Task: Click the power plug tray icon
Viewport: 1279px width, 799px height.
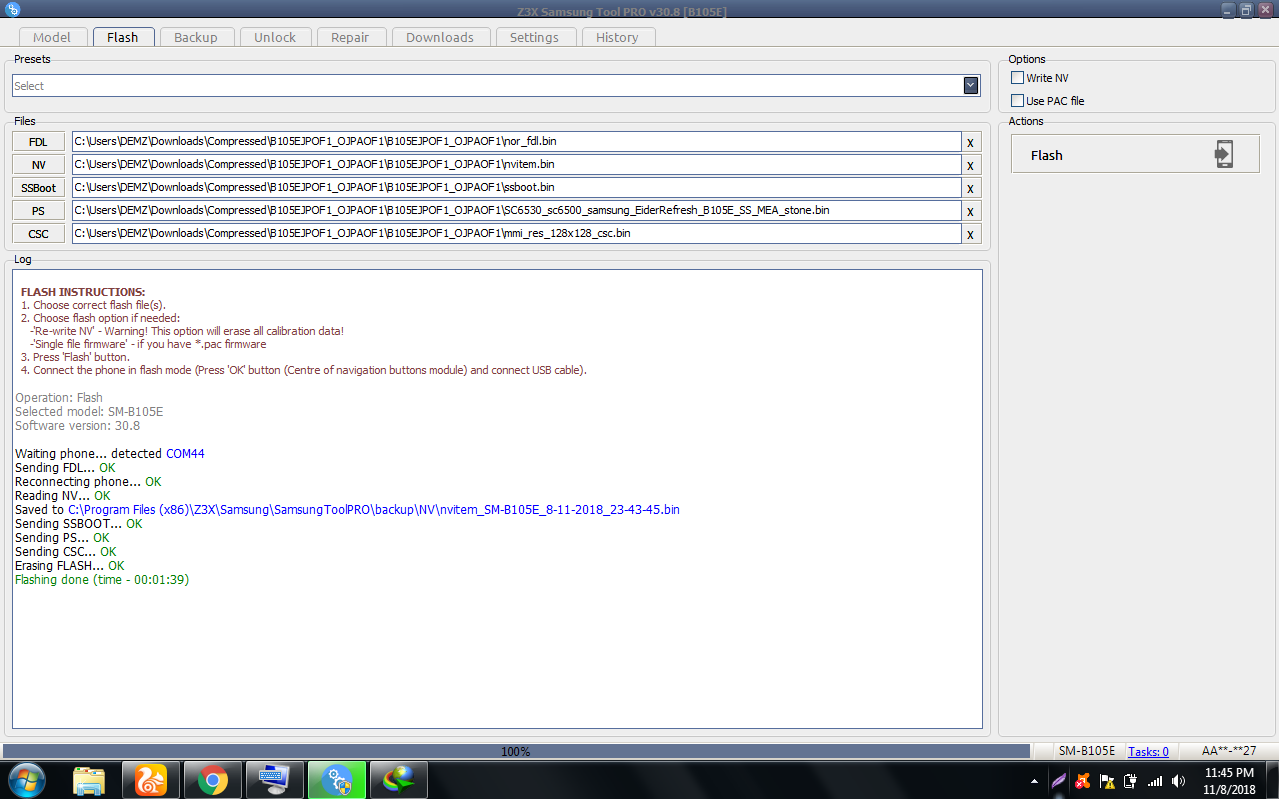Action: point(1130,781)
